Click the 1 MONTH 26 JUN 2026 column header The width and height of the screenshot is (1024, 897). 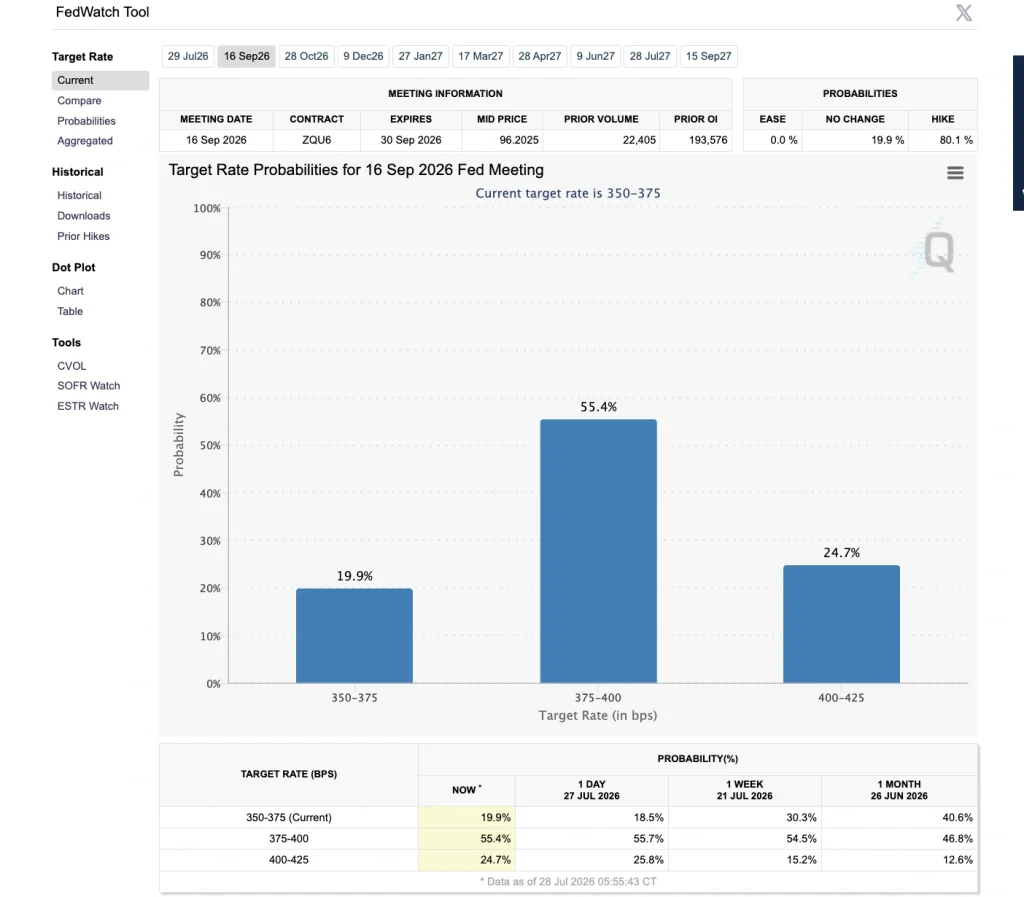(899, 790)
